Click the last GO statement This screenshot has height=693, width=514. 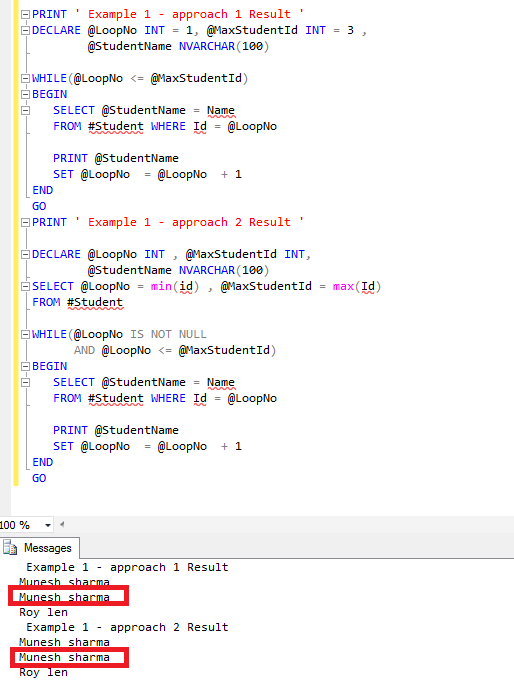tap(39, 478)
